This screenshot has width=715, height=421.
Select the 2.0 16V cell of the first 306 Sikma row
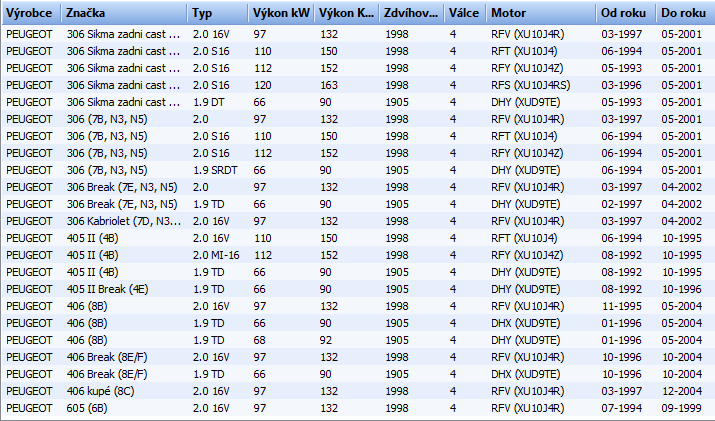click(211, 34)
